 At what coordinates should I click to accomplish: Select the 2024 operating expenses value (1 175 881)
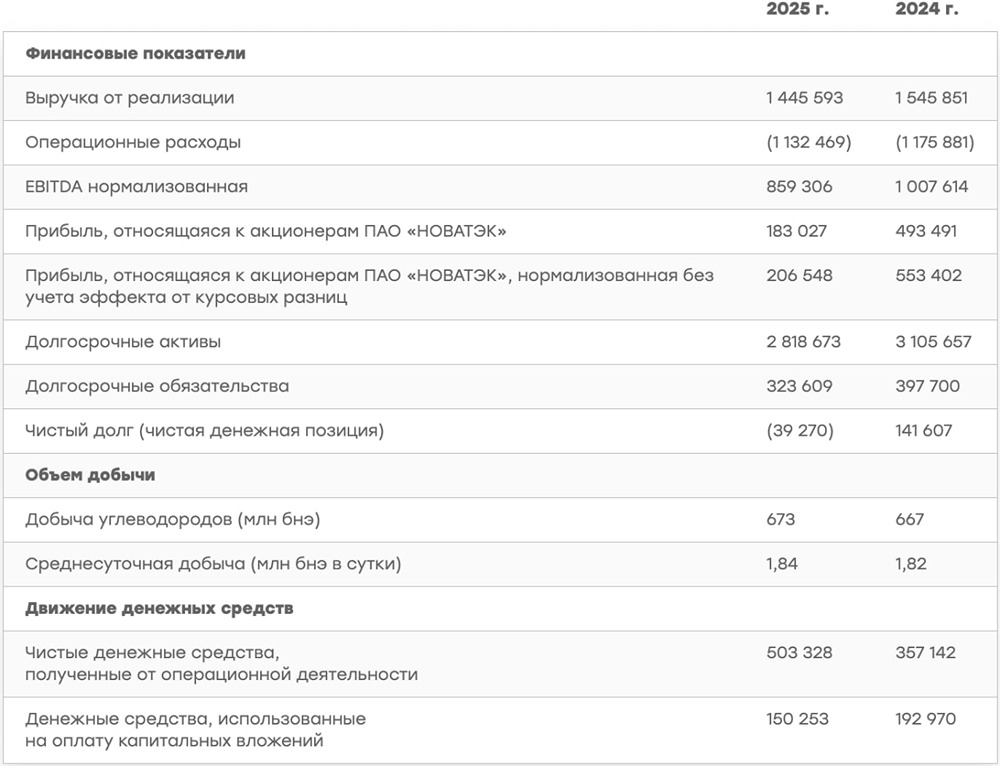pos(934,142)
